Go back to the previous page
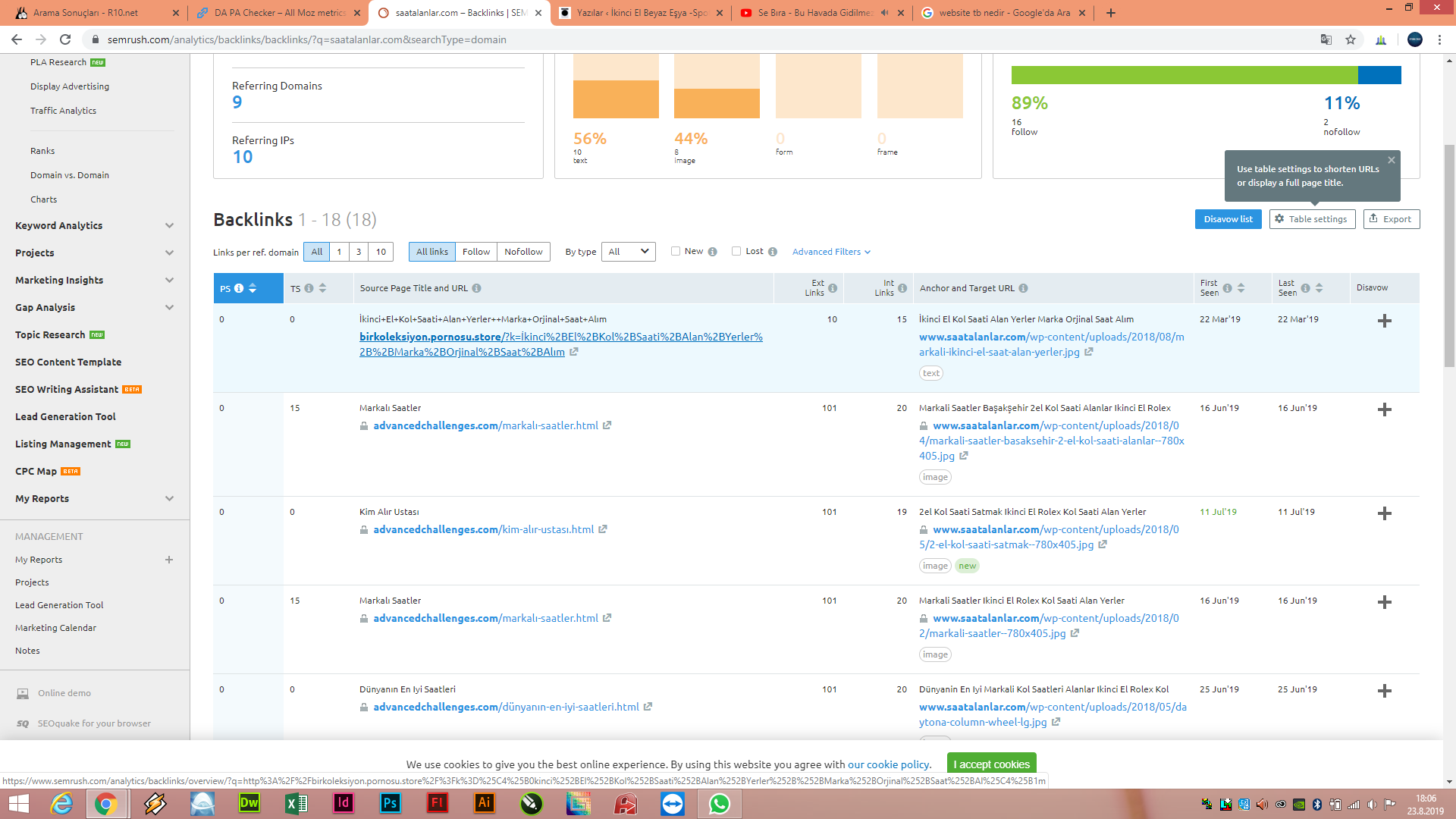This screenshot has width=1456, height=819. 17,39
